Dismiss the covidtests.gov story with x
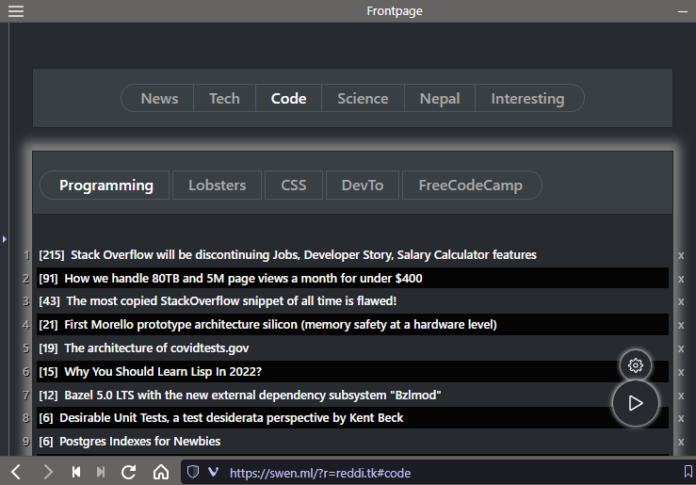The height and width of the screenshot is (485, 696). click(x=680, y=349)
